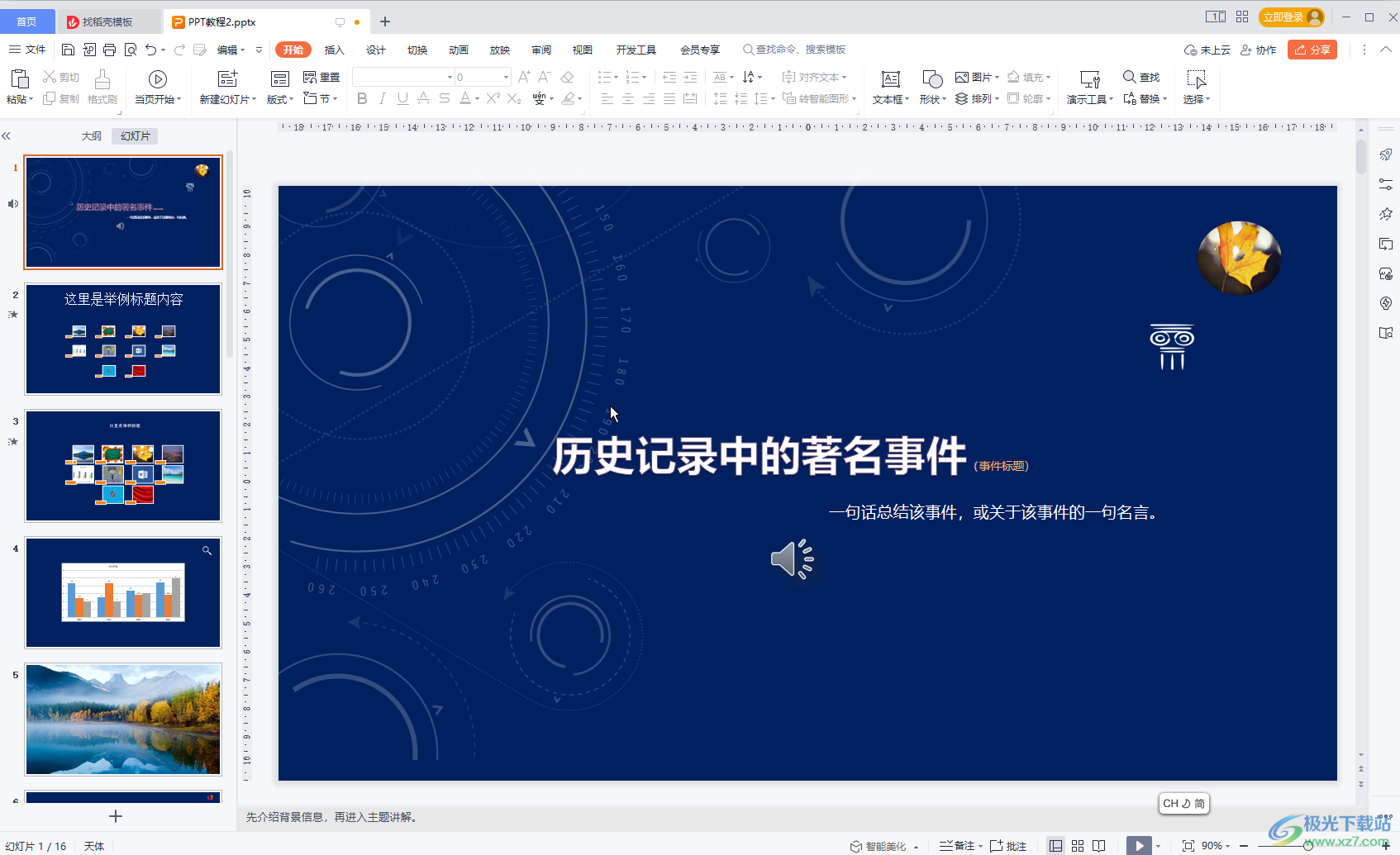
Task: Click the Format Painter brush icon
Action: (102, 79)
